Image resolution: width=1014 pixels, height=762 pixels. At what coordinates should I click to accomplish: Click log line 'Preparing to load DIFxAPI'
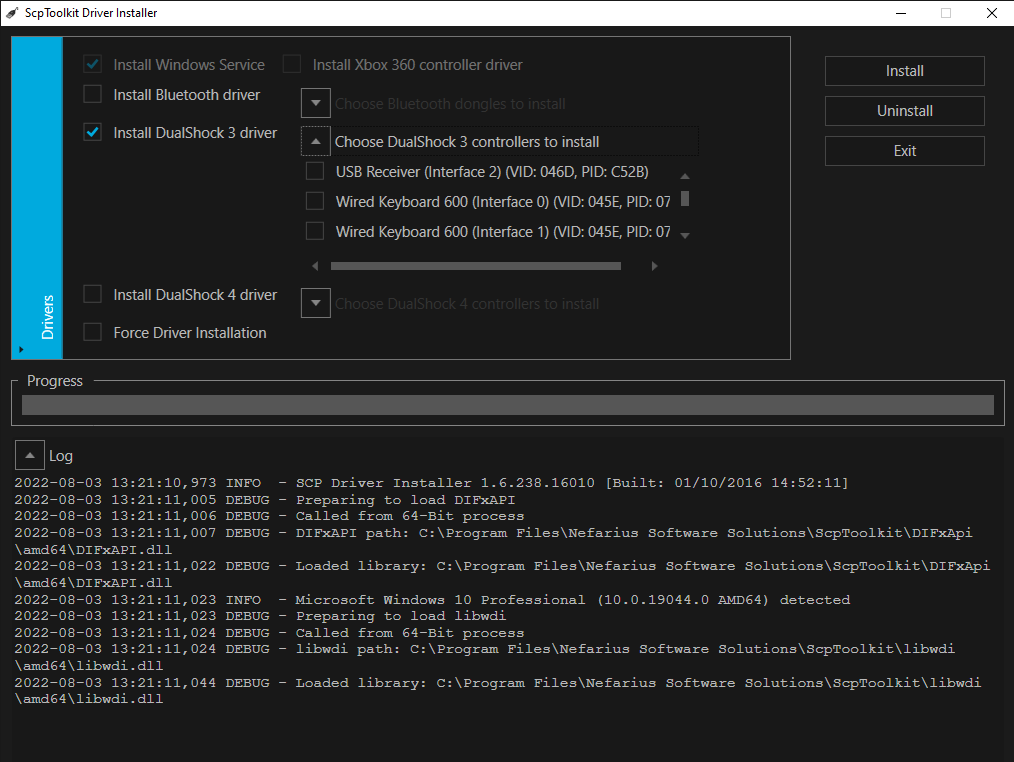[265, 500]
